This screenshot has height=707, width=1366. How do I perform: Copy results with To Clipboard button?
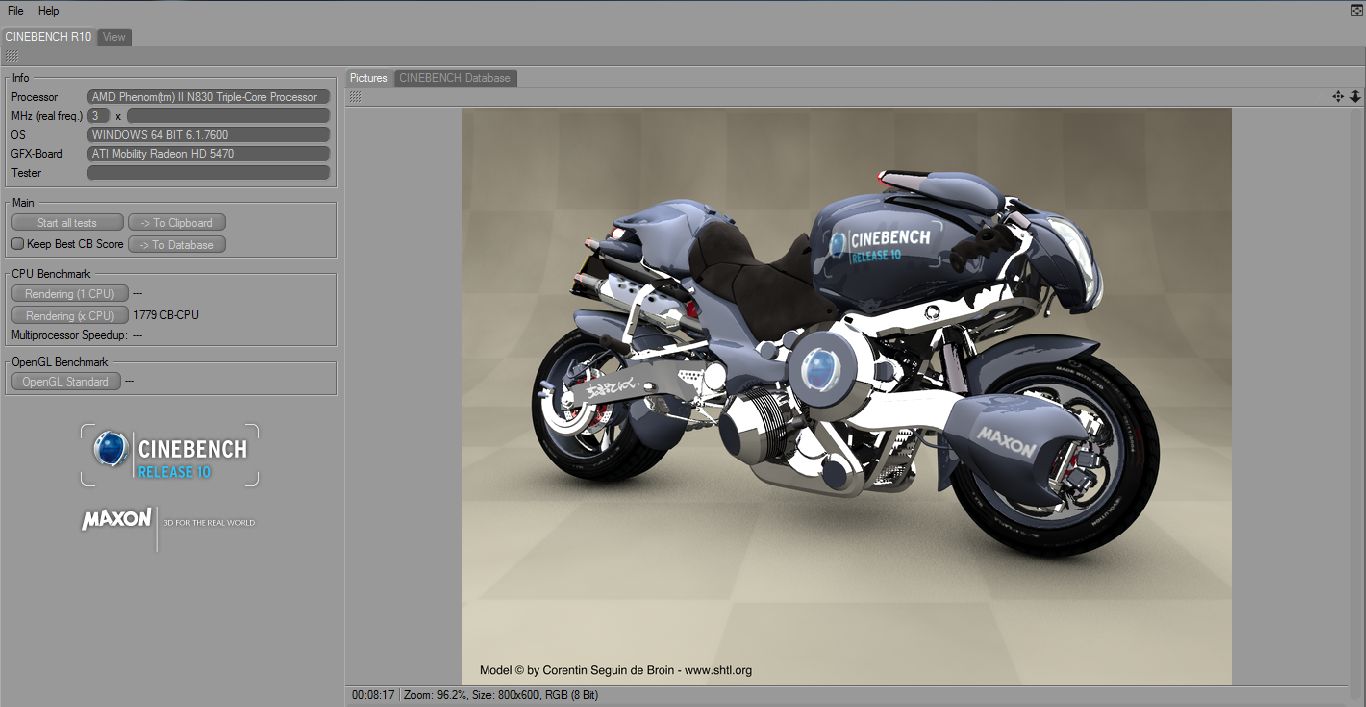coord(177,223)
